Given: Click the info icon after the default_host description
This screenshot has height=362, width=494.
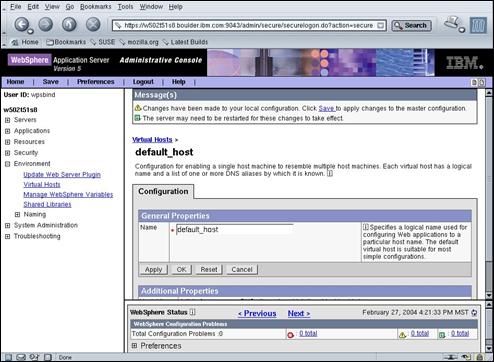Looking at the screenshot, I should 330,173.
